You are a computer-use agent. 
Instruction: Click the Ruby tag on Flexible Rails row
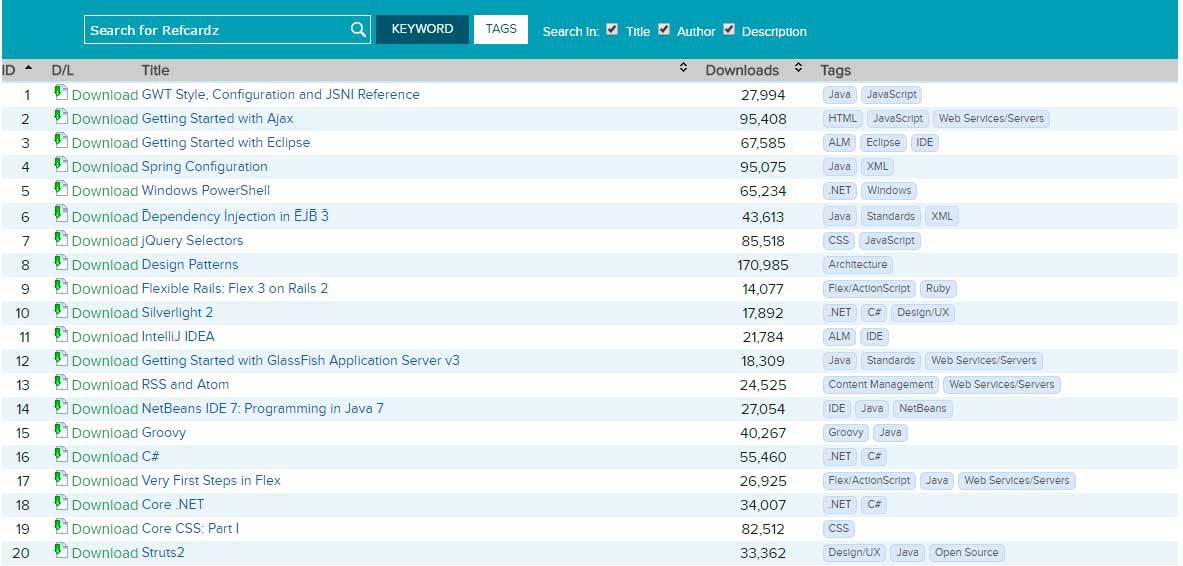[938, 288]
